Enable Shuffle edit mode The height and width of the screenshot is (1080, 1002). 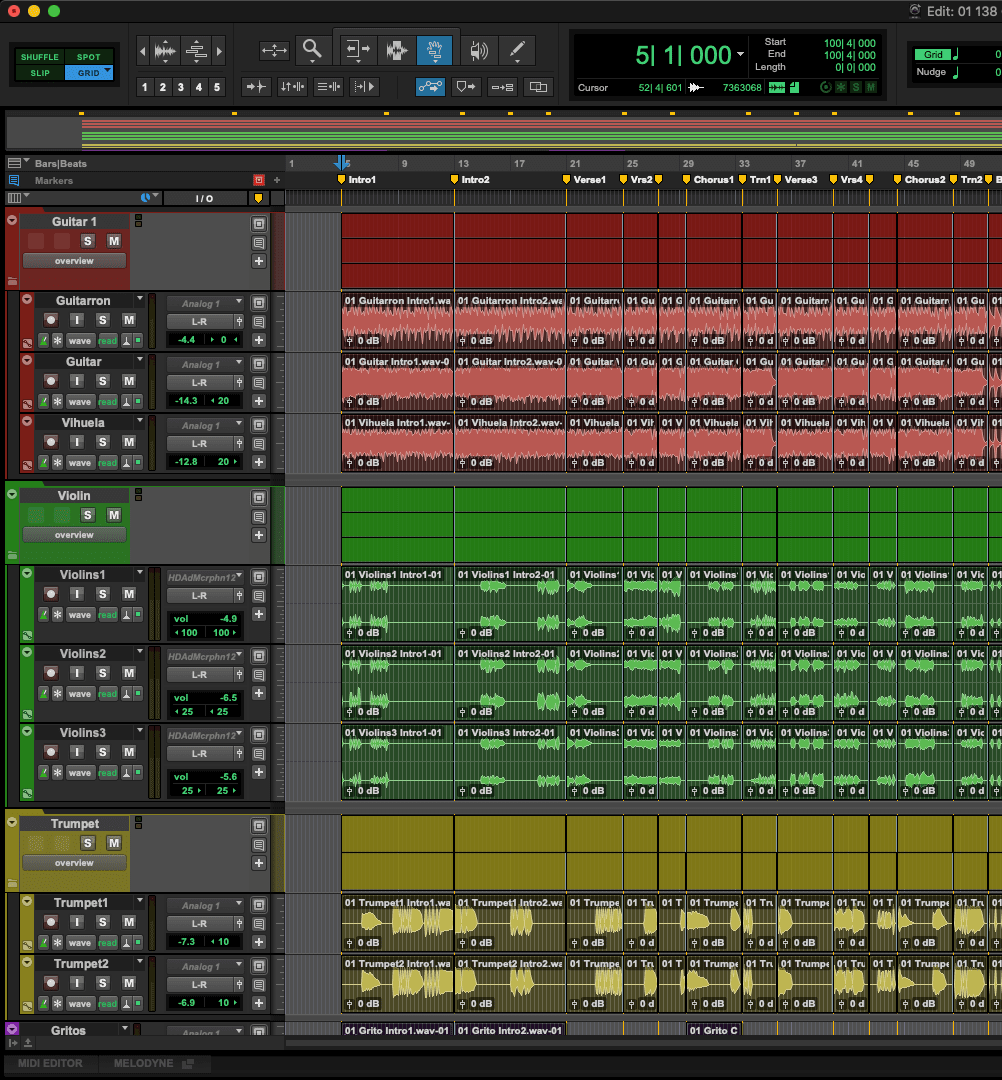coord(40,57)
